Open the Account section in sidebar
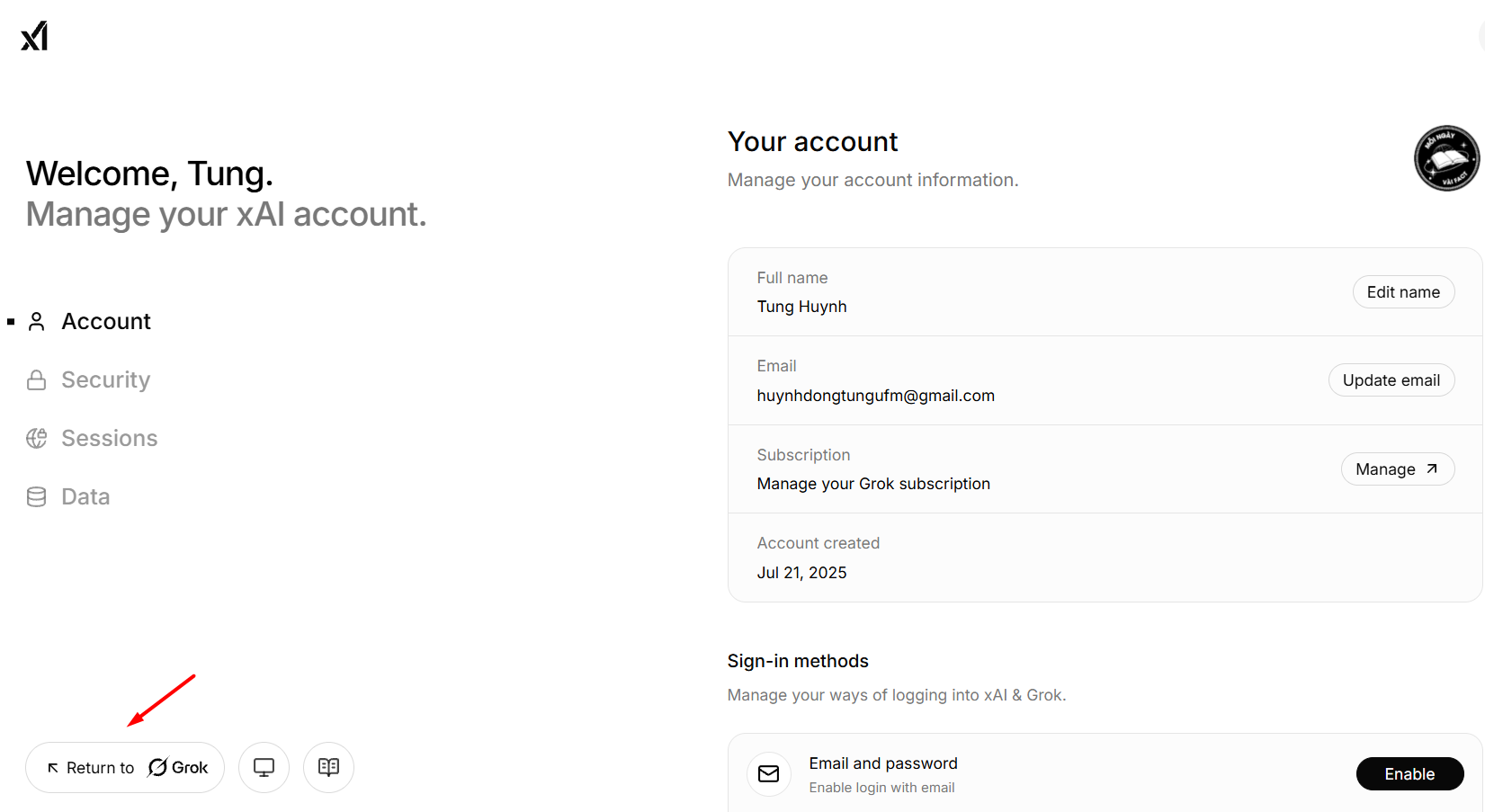The width and height of the screenshot is (1485, 812). point(89,321)
